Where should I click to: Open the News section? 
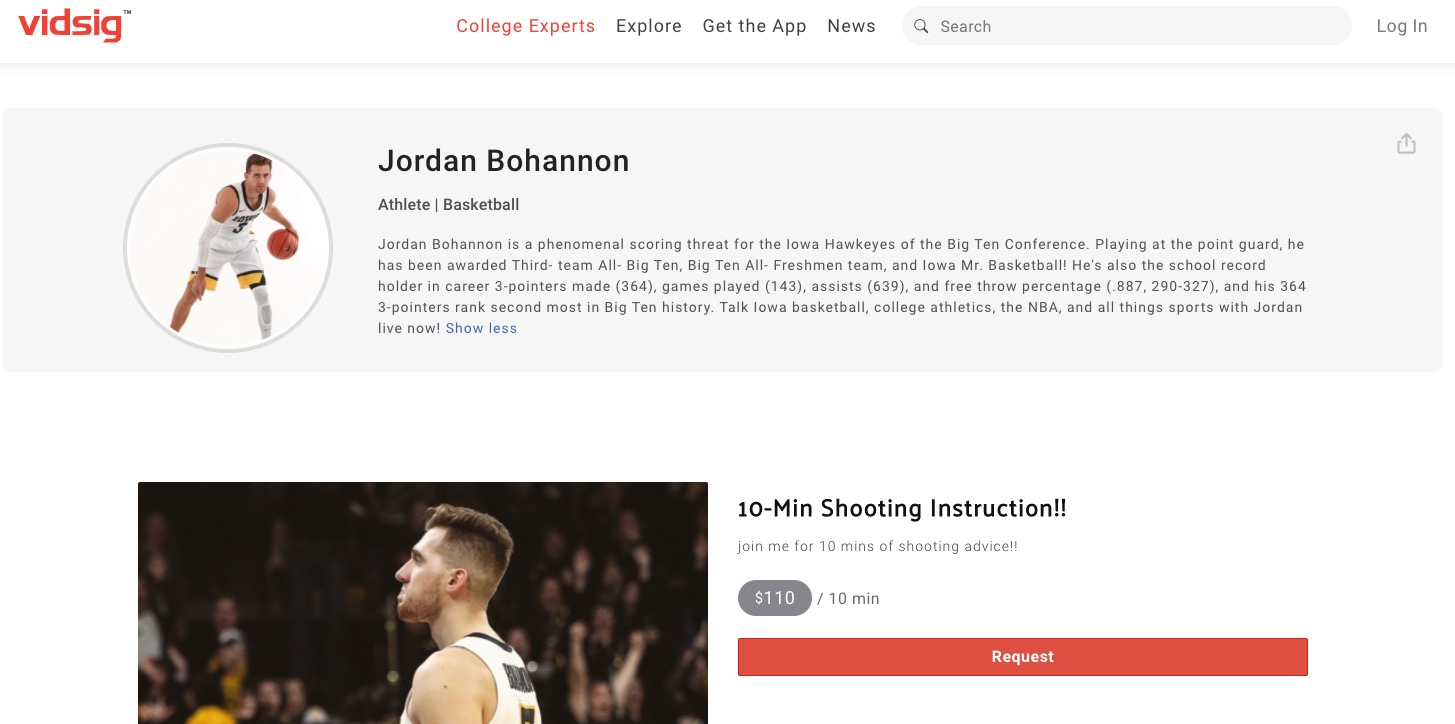[851, 27]
